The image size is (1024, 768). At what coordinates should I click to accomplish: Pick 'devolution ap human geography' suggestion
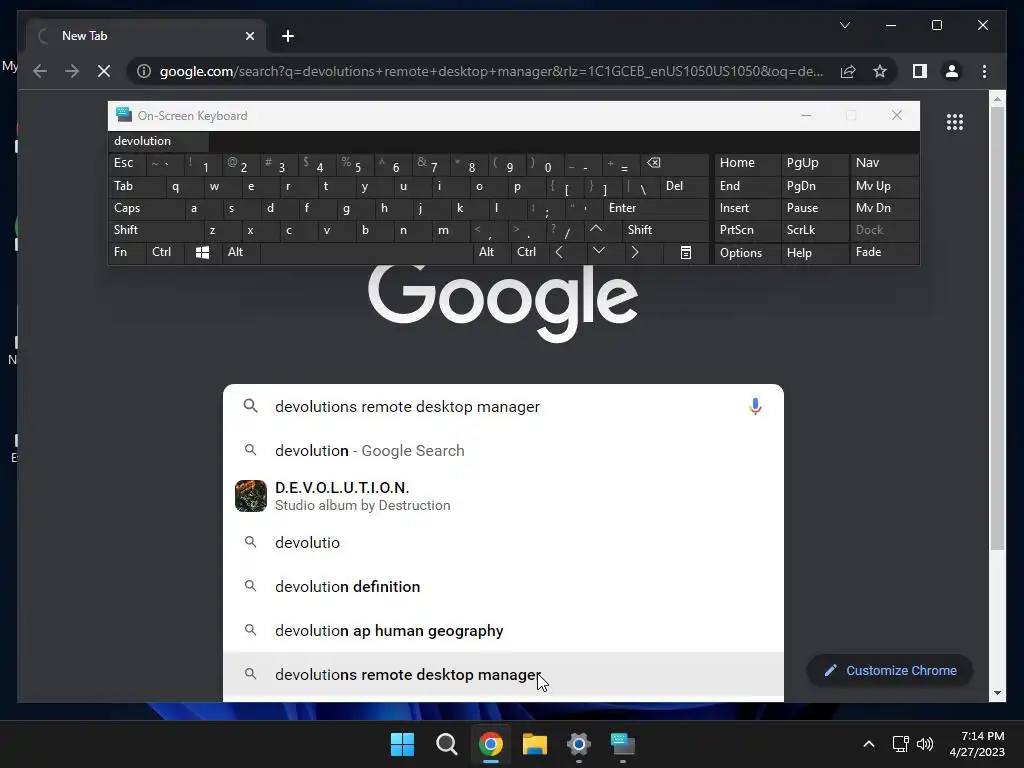(503, 631)
